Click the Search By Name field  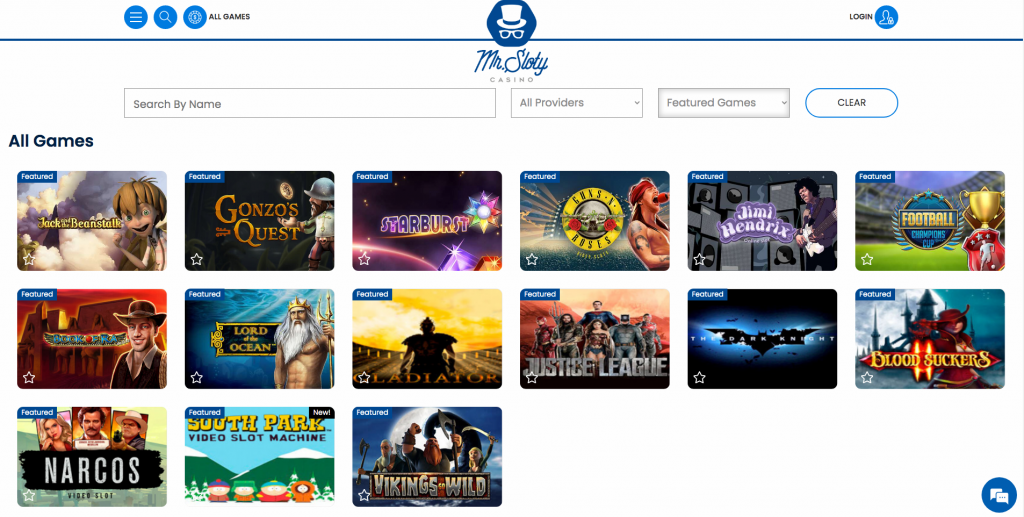310,103
